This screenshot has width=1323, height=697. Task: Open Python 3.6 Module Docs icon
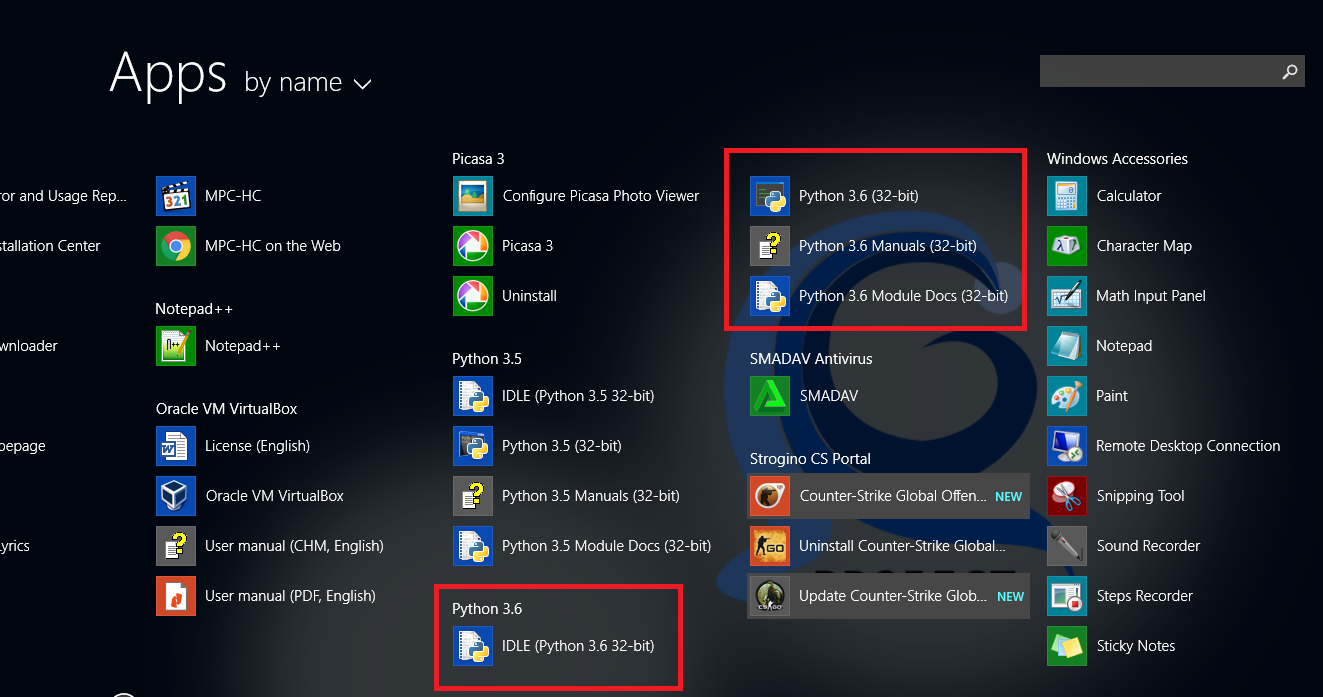click(770, 296)
